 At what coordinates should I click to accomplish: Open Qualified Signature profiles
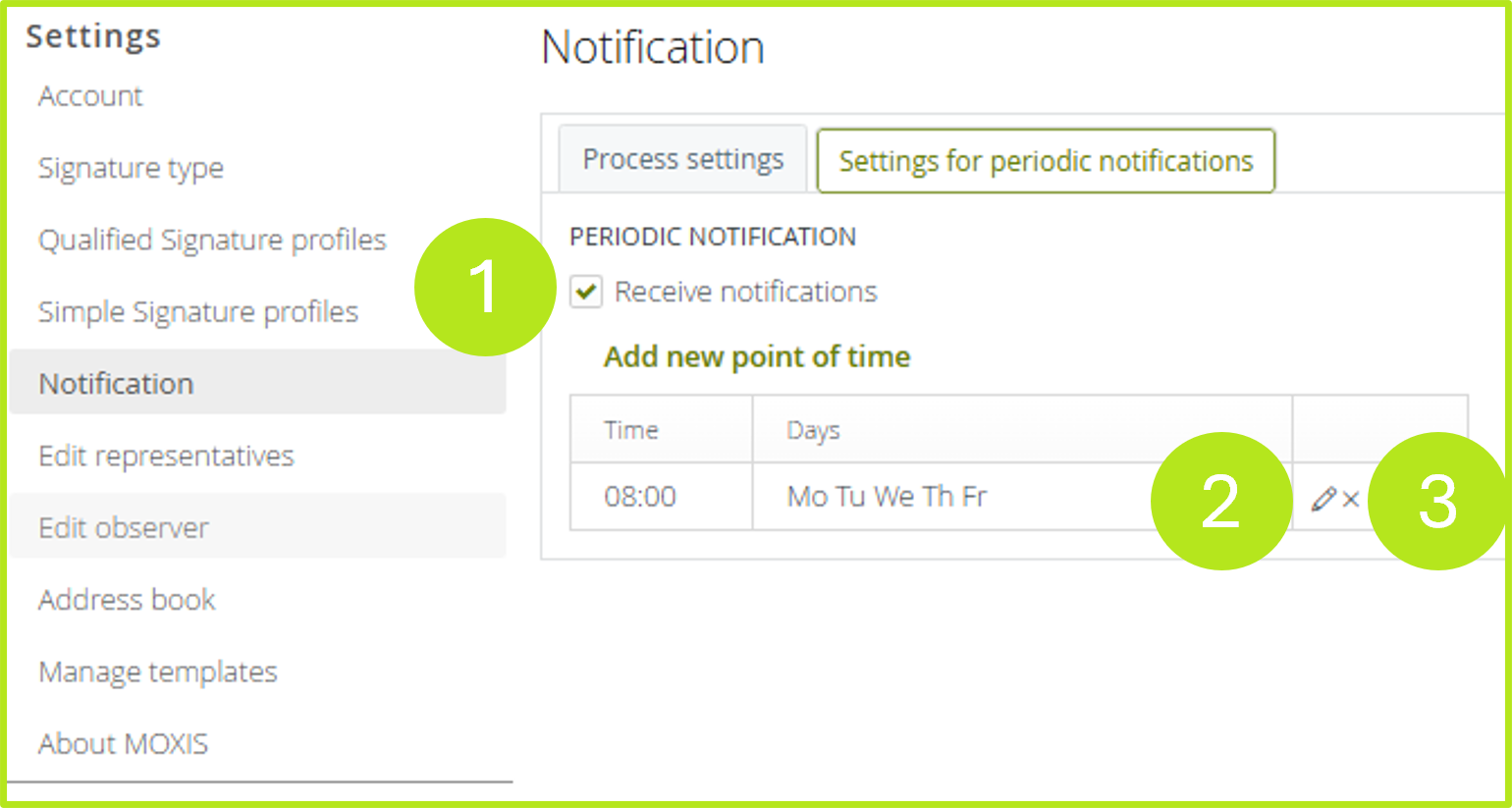tap(212, 240)
